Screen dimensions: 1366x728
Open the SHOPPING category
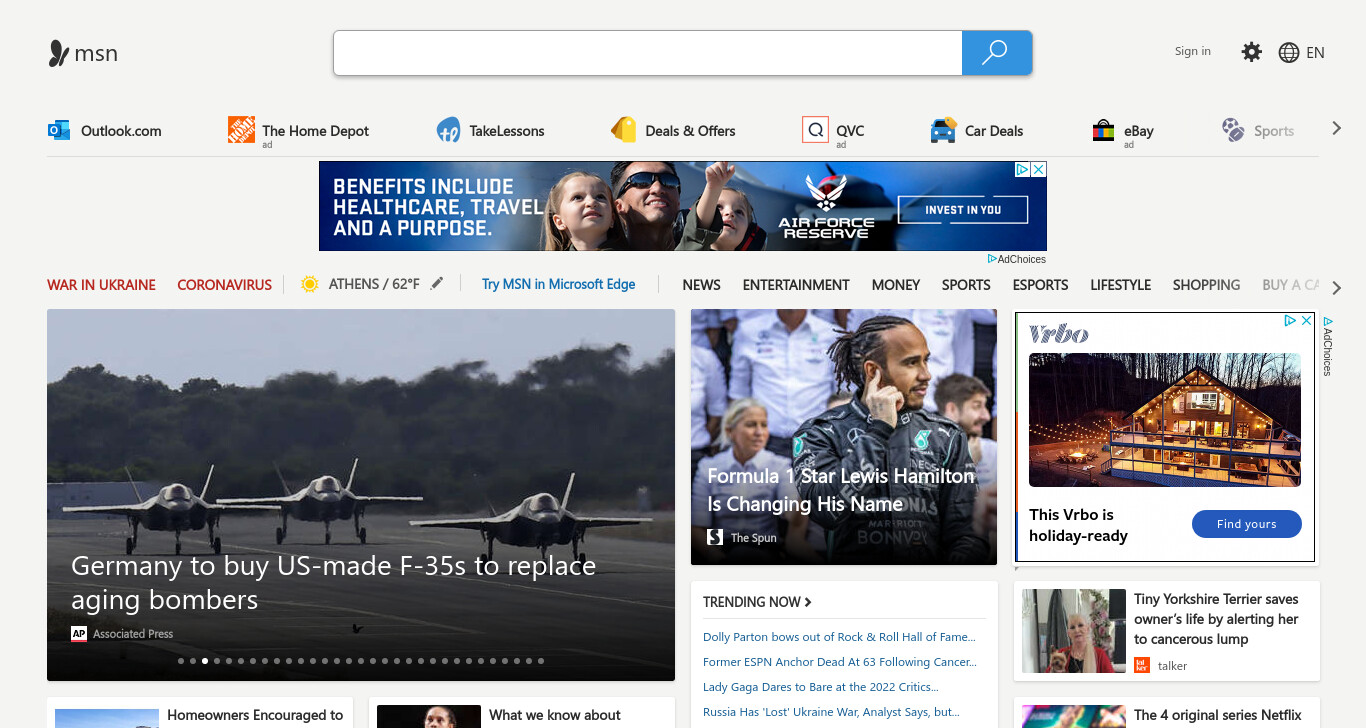[x=1206, y=285]
